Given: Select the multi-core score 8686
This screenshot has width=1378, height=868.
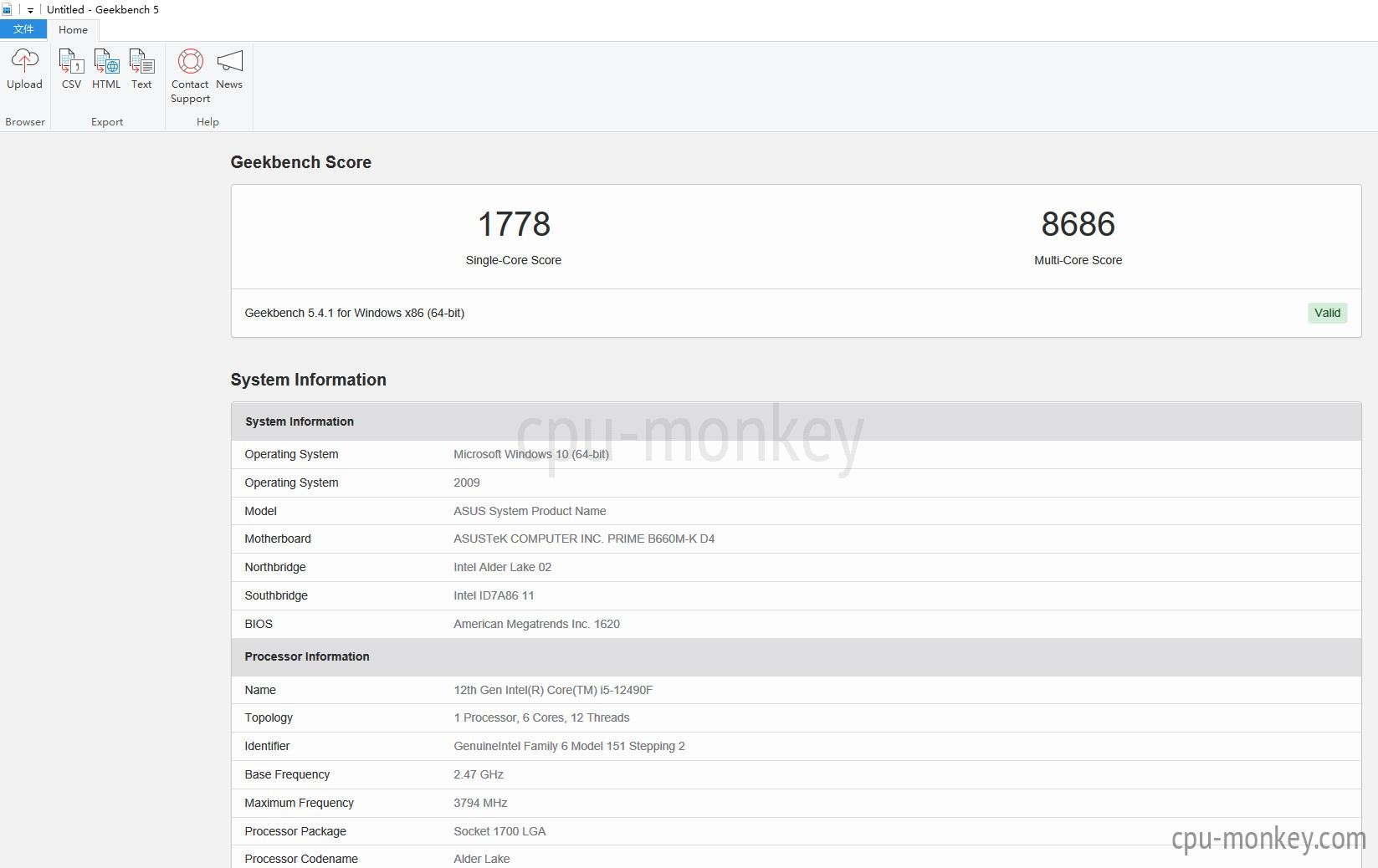Looking at the screenshot, I should click(x=1078, y=224).
